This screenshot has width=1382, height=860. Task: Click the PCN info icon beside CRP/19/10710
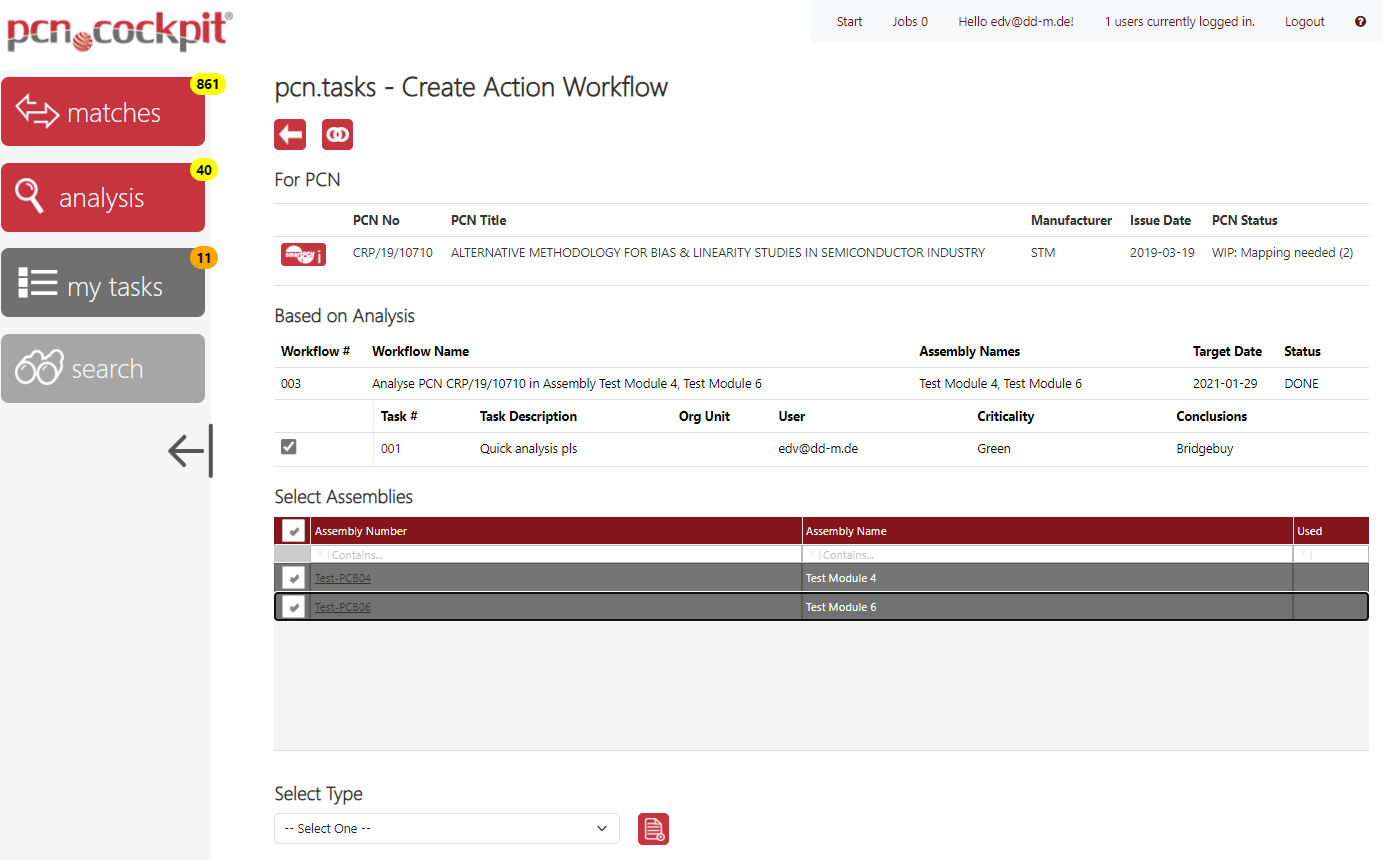click(x=303, y=254)
